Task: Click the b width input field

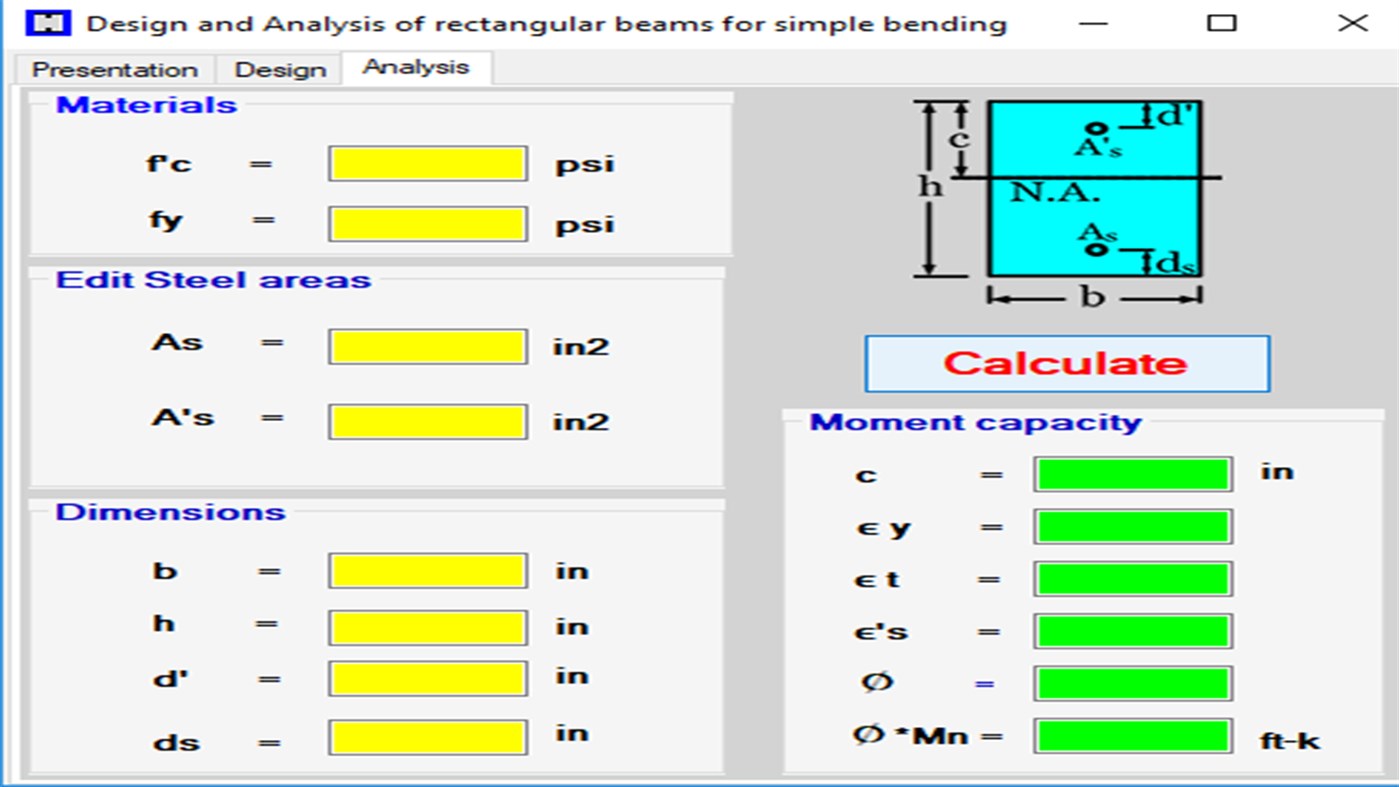Action: (427, 571)
